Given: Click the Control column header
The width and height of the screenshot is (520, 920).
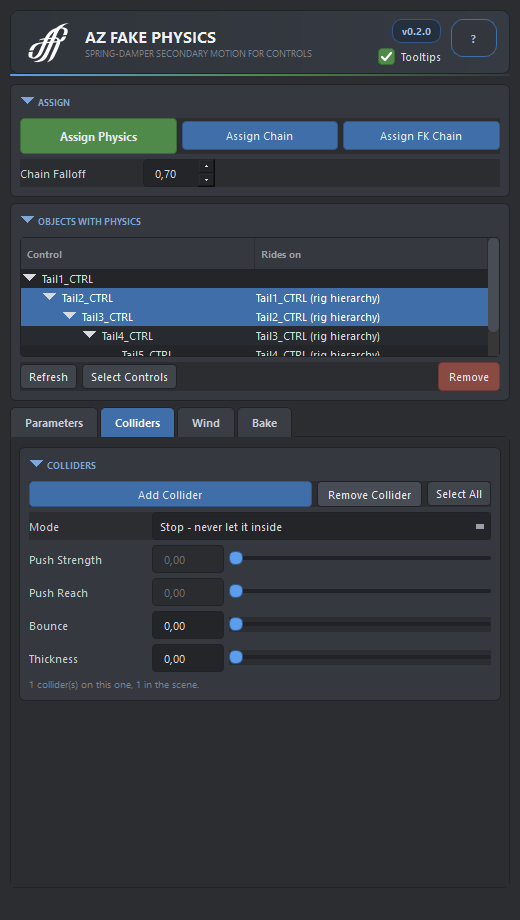Looking at the screenshot, I should 137,254.
